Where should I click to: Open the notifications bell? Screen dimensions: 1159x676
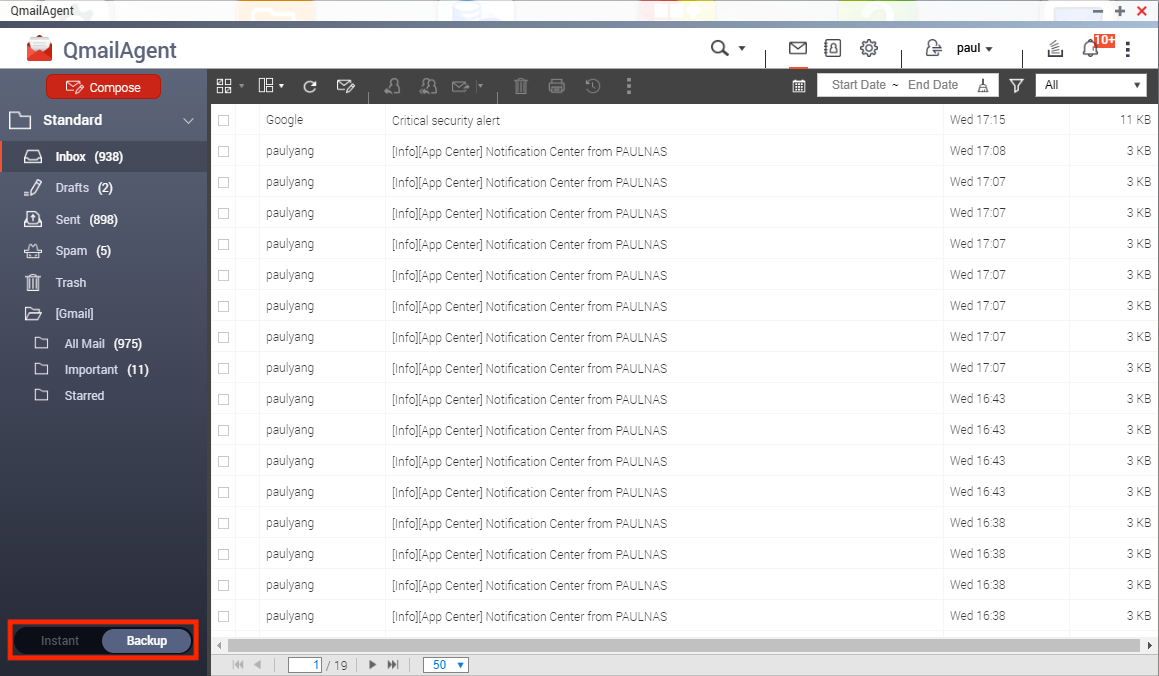pyautogui.click(x=1090, y=47)
